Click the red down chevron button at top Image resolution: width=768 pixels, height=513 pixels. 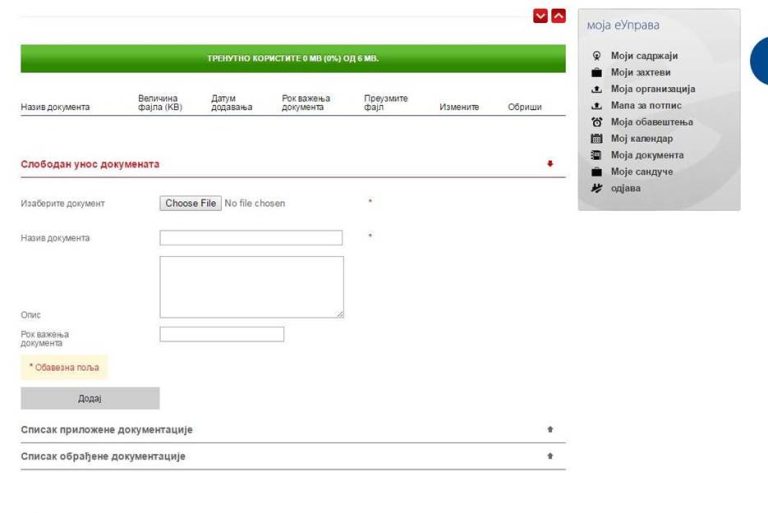(x=541, y=16)
